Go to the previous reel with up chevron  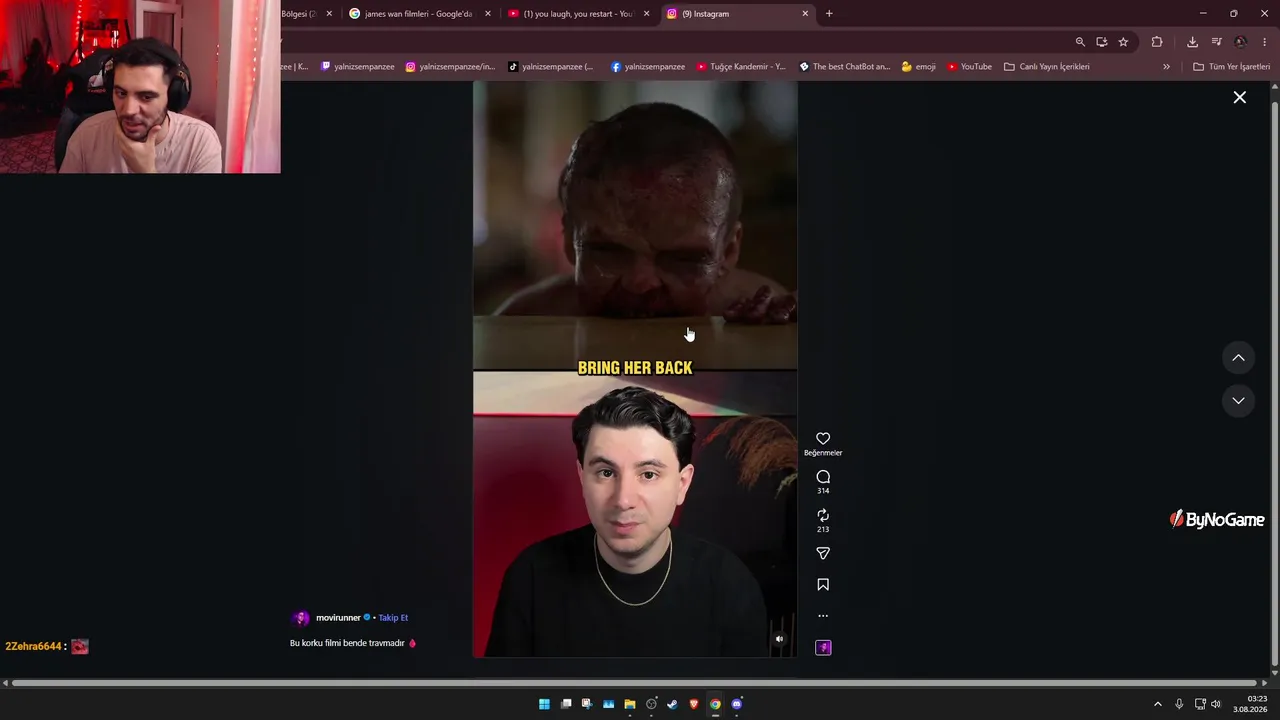pyautogui.click(x=1238, y=358)
